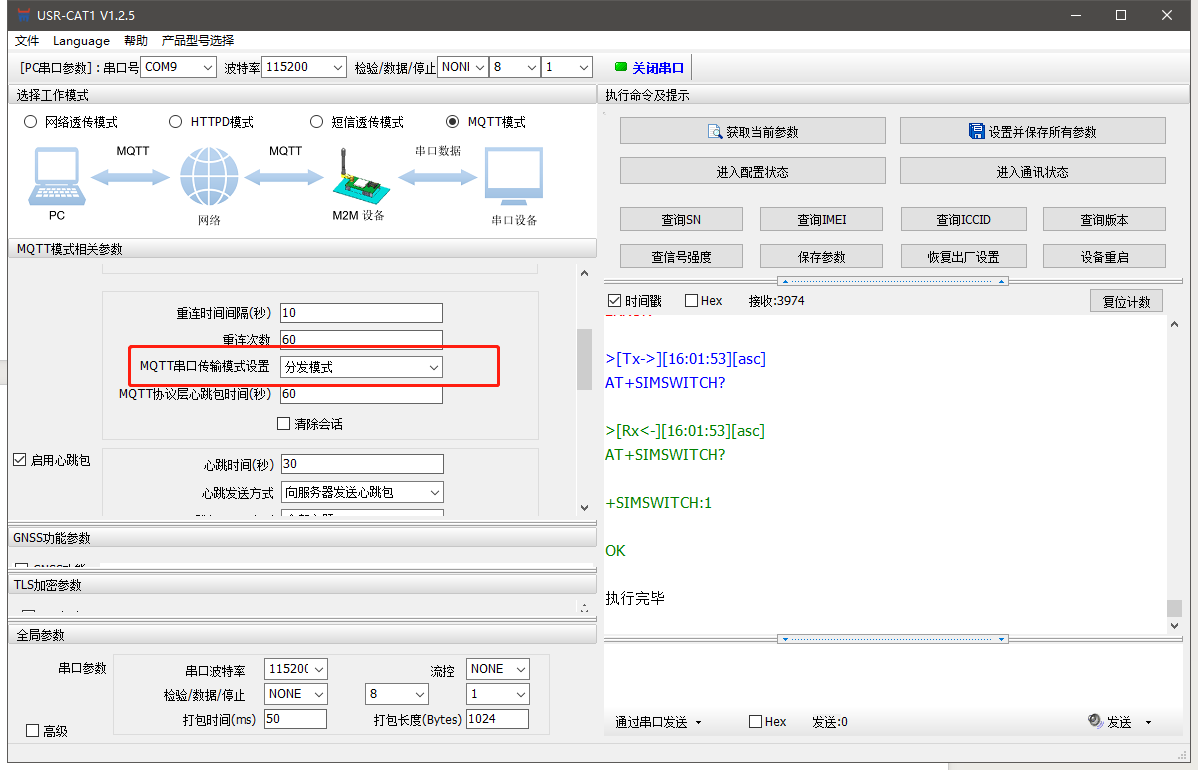Viewport: 1198px width, 770px height.
Task: Open data bits 8 dropdown in top bar
Action: 515,67
